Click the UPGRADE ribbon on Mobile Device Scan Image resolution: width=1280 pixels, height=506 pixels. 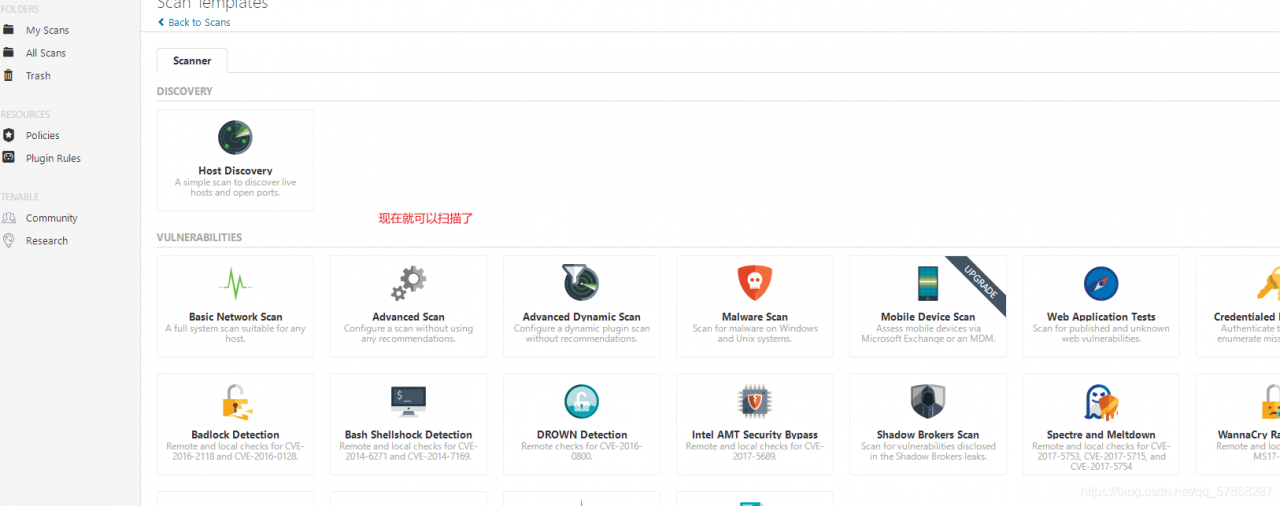[x=982, y=282]
